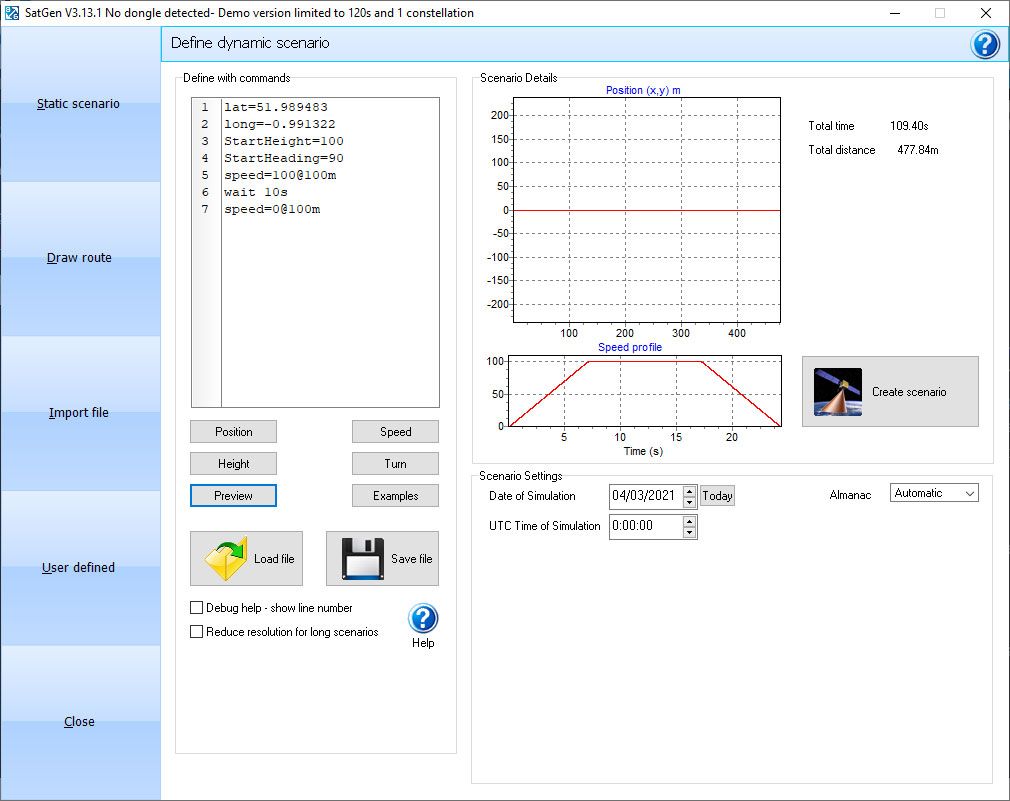Select line long=-0.991322
Viewport: 1010px width, 801px height.
[280, 124]
